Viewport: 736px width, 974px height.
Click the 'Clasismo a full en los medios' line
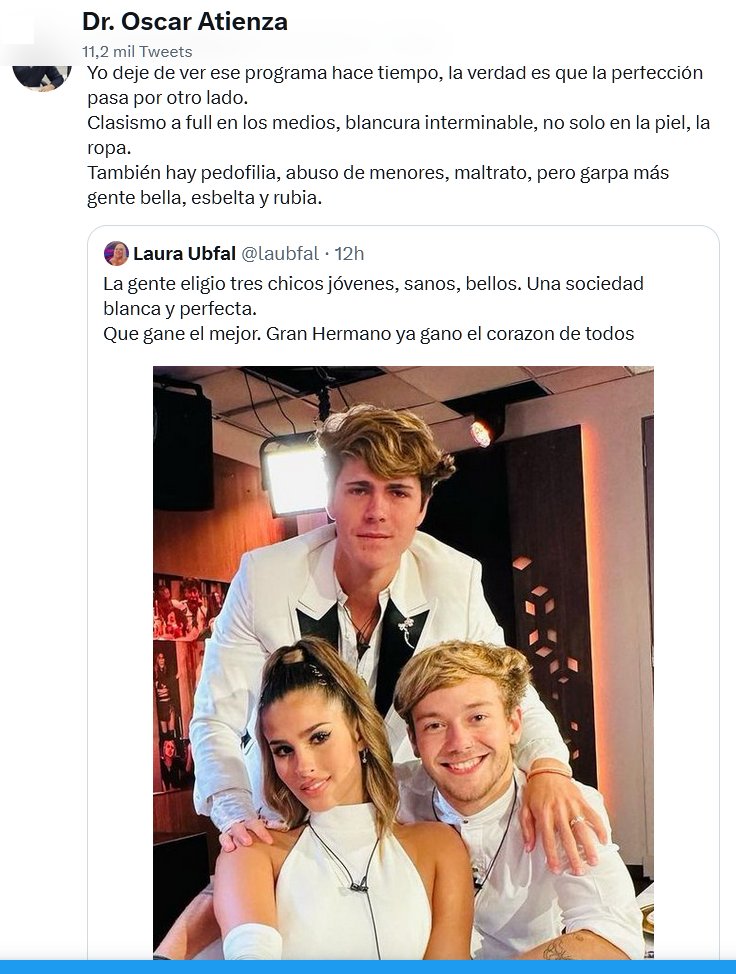399,123
